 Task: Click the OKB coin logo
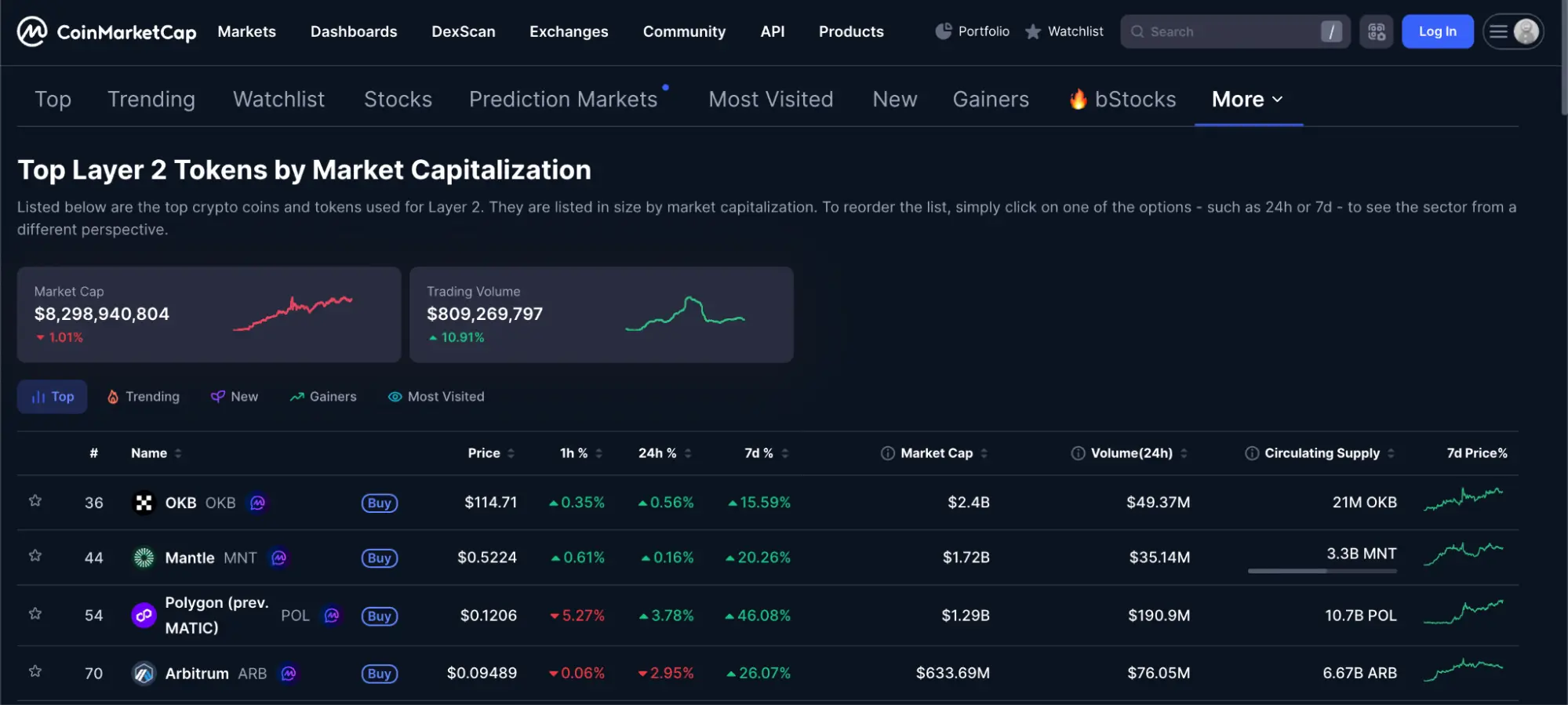point(144,503)
